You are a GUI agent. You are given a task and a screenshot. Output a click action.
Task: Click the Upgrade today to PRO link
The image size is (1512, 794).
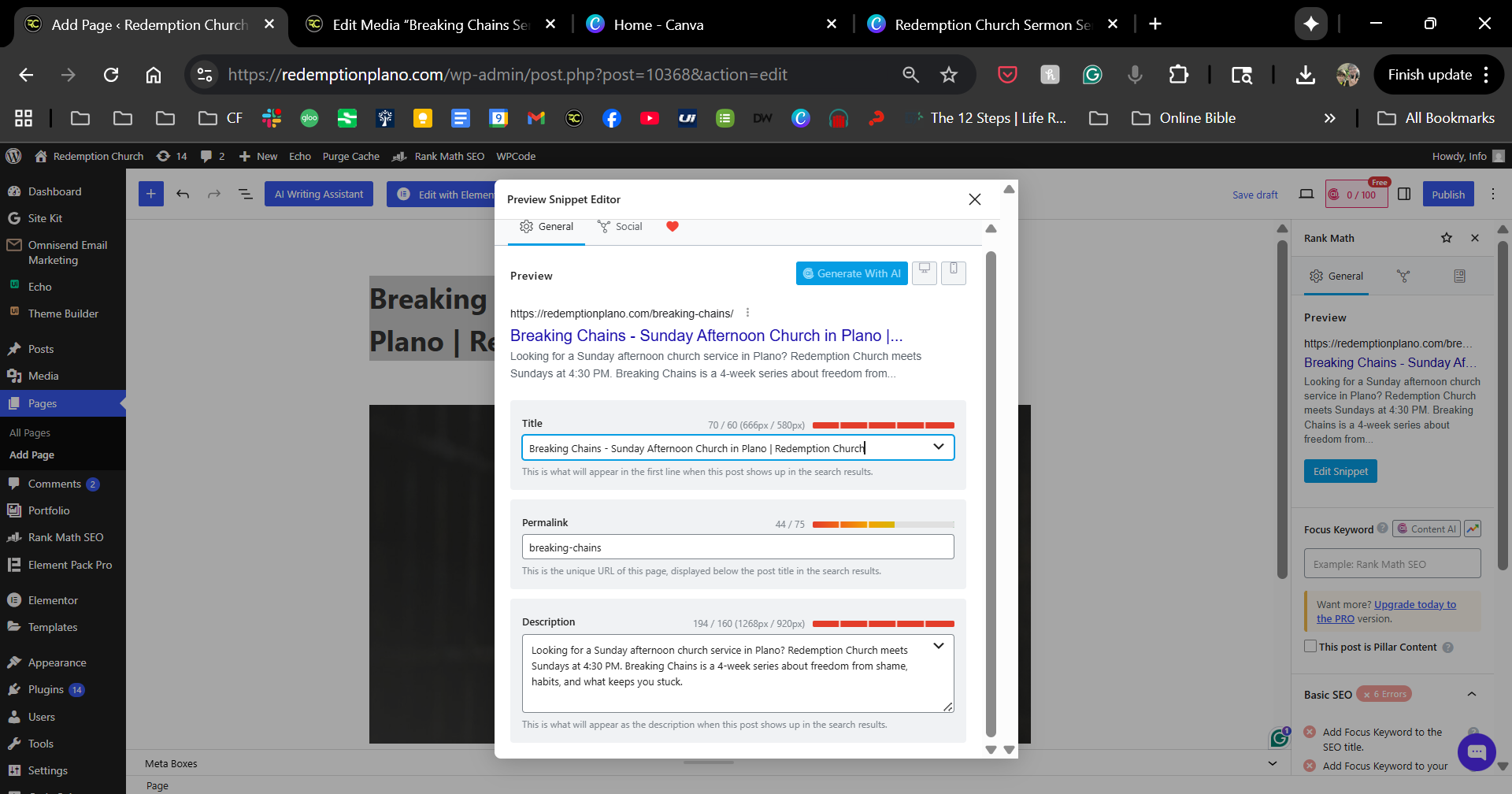[1414, 605]
